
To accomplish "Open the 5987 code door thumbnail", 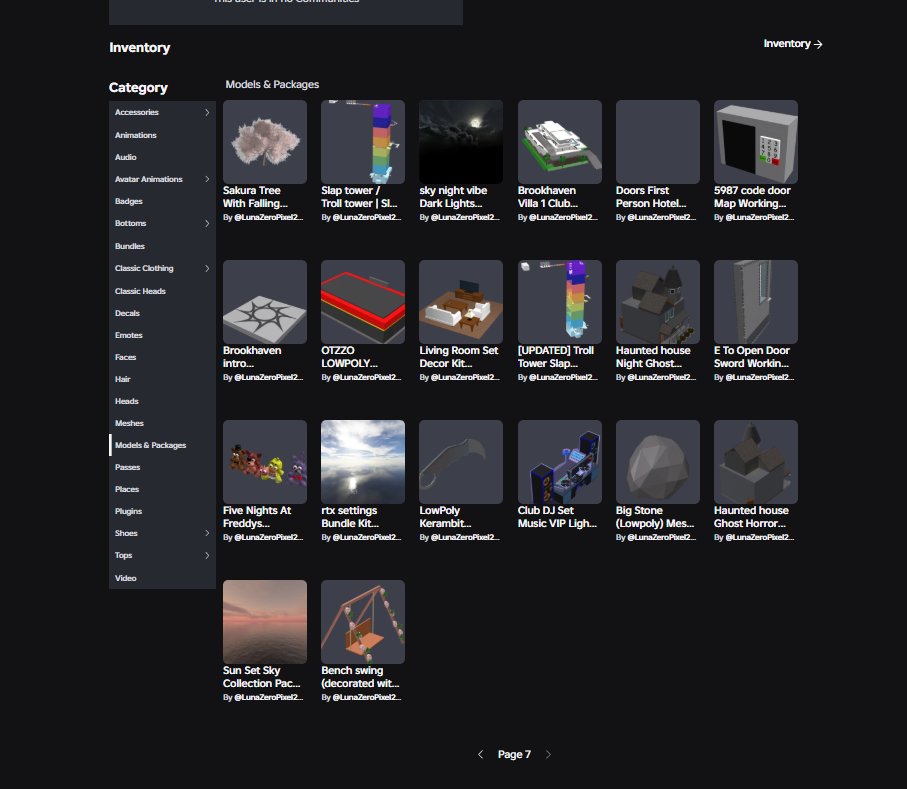I will pyautogui.click(x=756, y=142).
